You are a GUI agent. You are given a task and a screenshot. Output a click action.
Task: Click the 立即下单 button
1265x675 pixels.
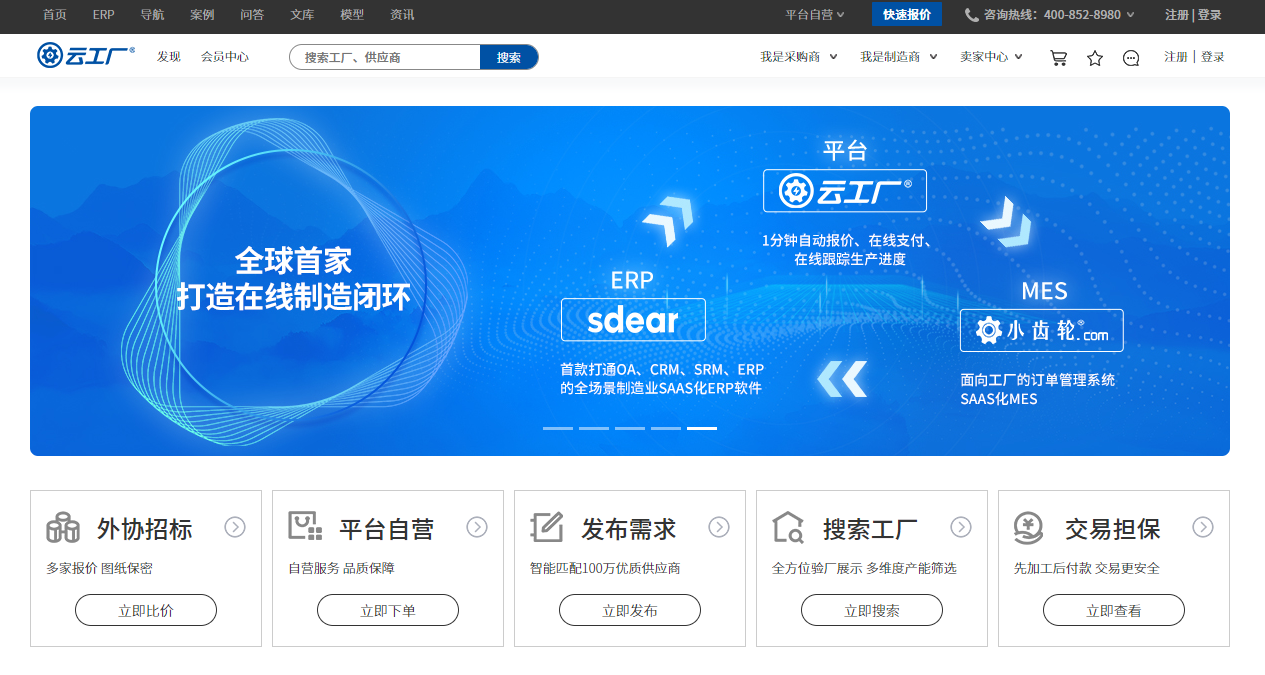tap(388, 610)
